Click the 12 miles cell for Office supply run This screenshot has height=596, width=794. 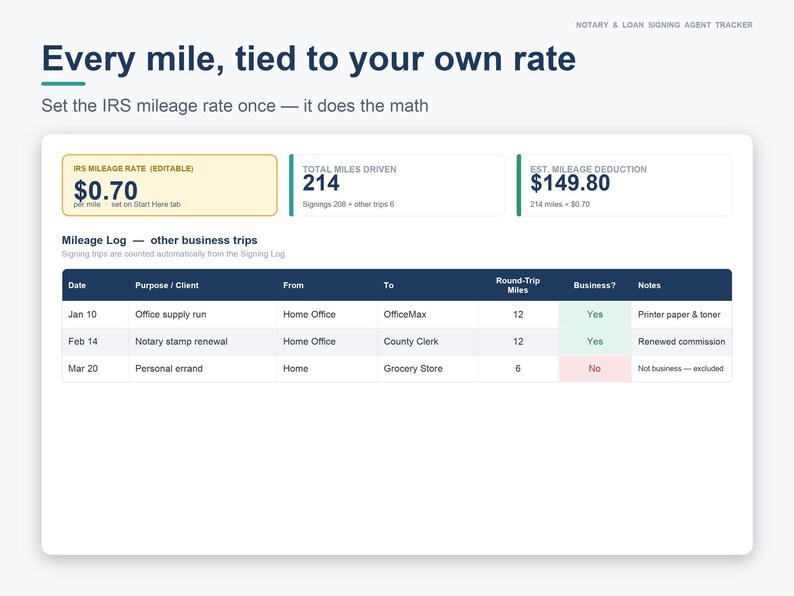coord(518,314)
